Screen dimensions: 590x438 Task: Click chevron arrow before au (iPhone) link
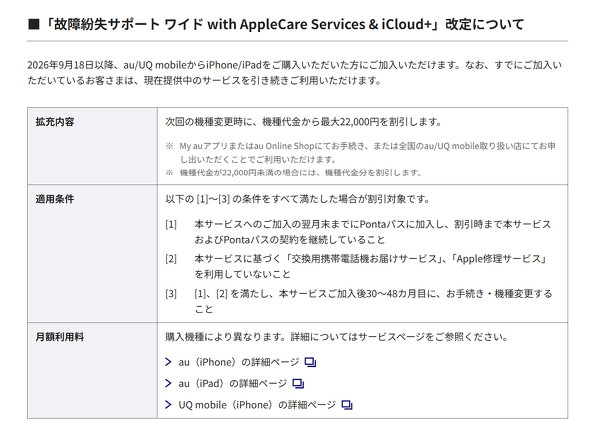coord(168,362)
